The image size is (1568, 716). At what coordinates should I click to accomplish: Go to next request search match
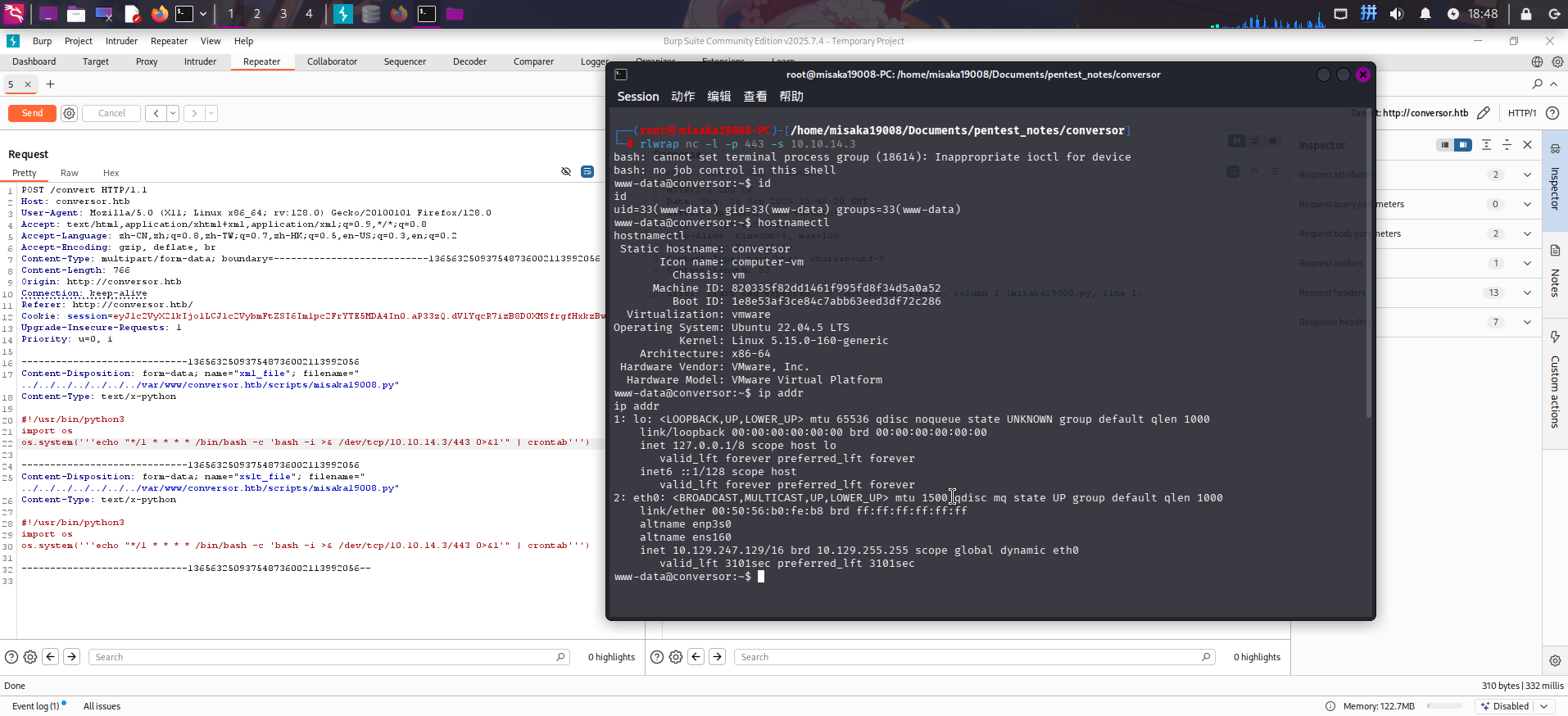tap(72, 656)
